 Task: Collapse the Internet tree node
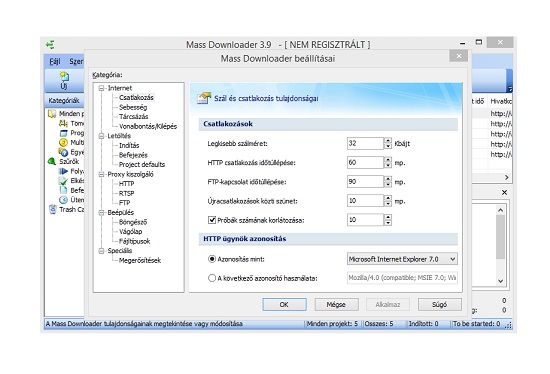point(101,88)
